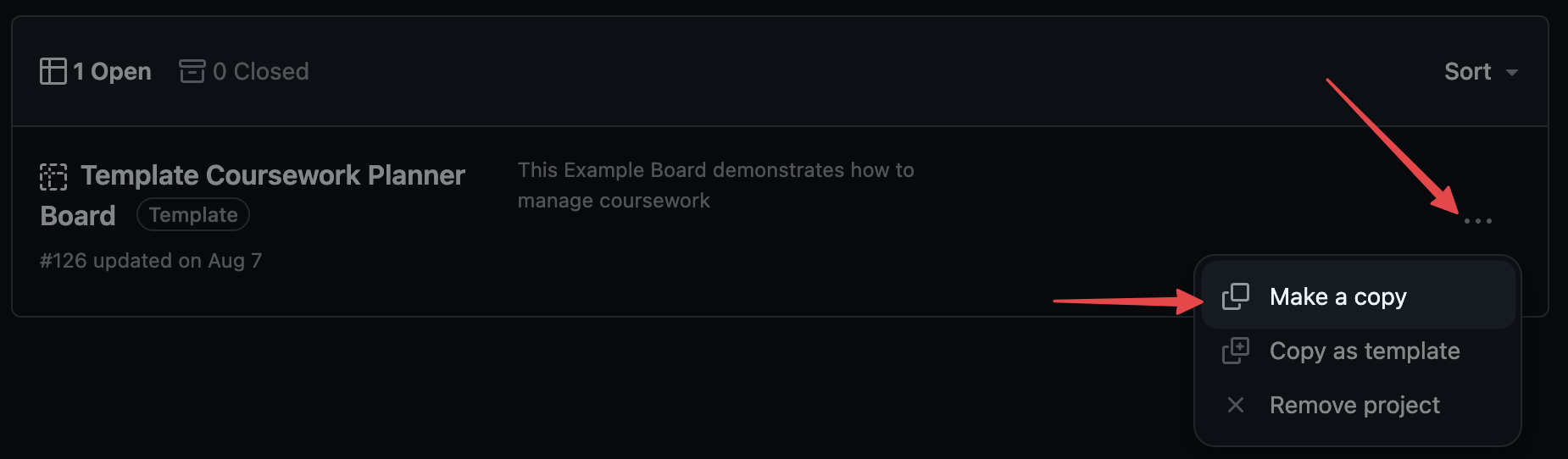This screenshot has height=459, width=1568.
Task: Click the archive icon beside 0 Closed
Action: [192, 71]
